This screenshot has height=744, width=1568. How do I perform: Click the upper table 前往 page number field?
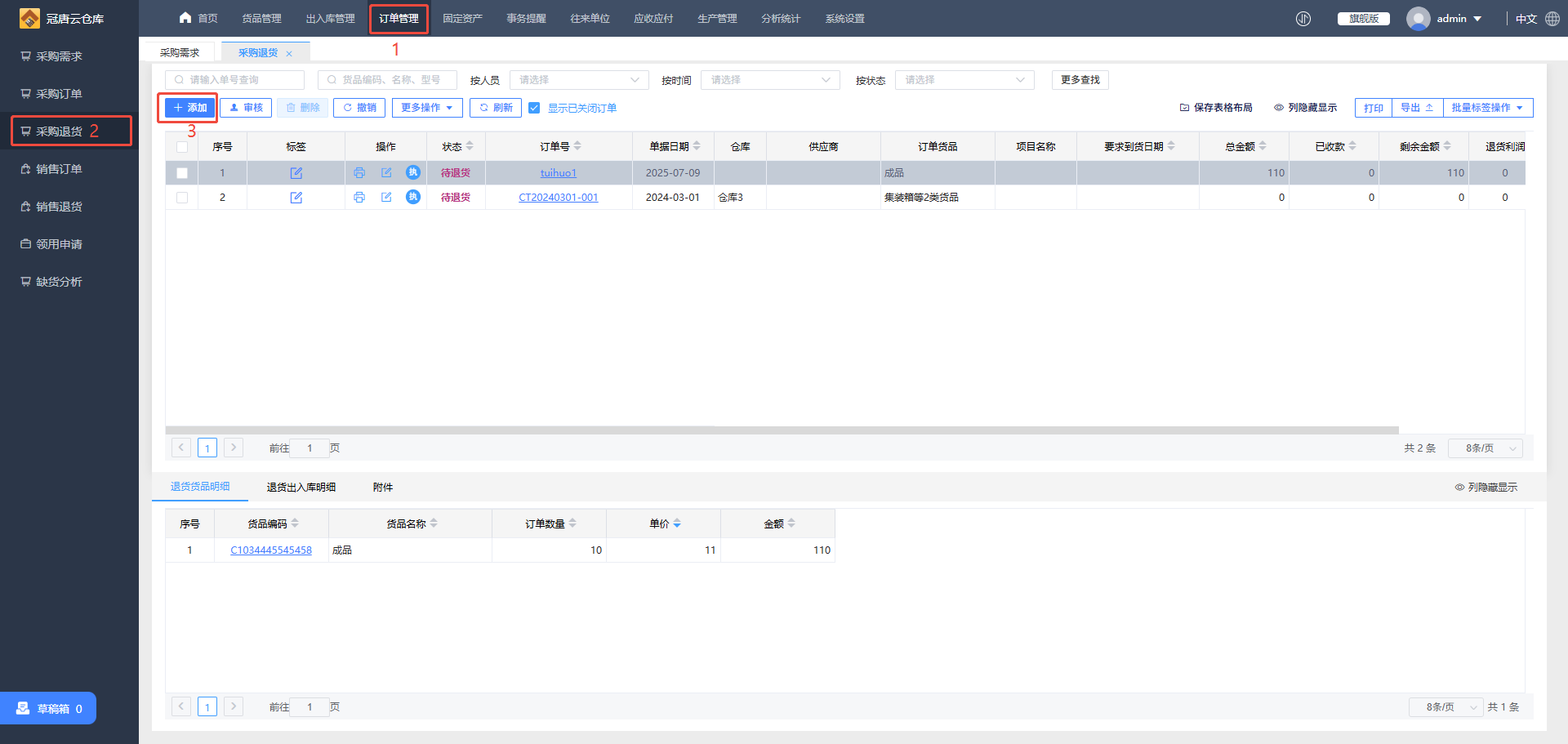(x=310, y=448)
